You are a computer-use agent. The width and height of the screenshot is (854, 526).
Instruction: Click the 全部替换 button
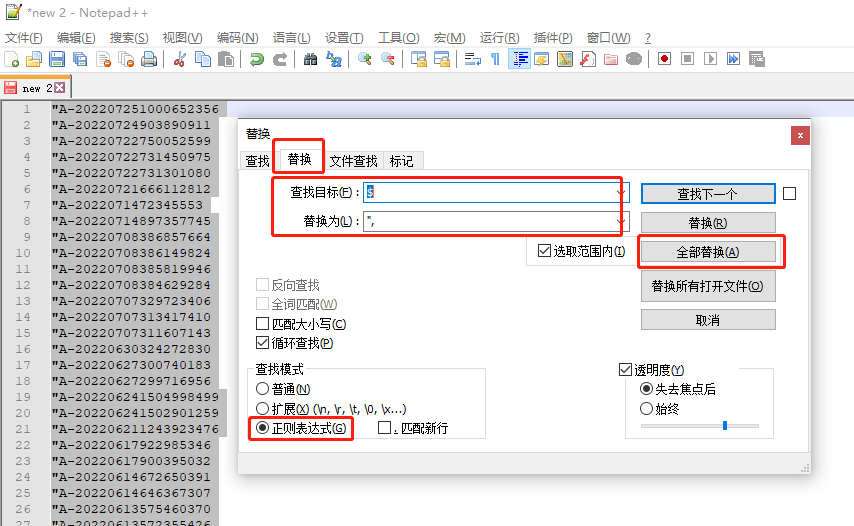pyautogui.click(x=708, y=252)
